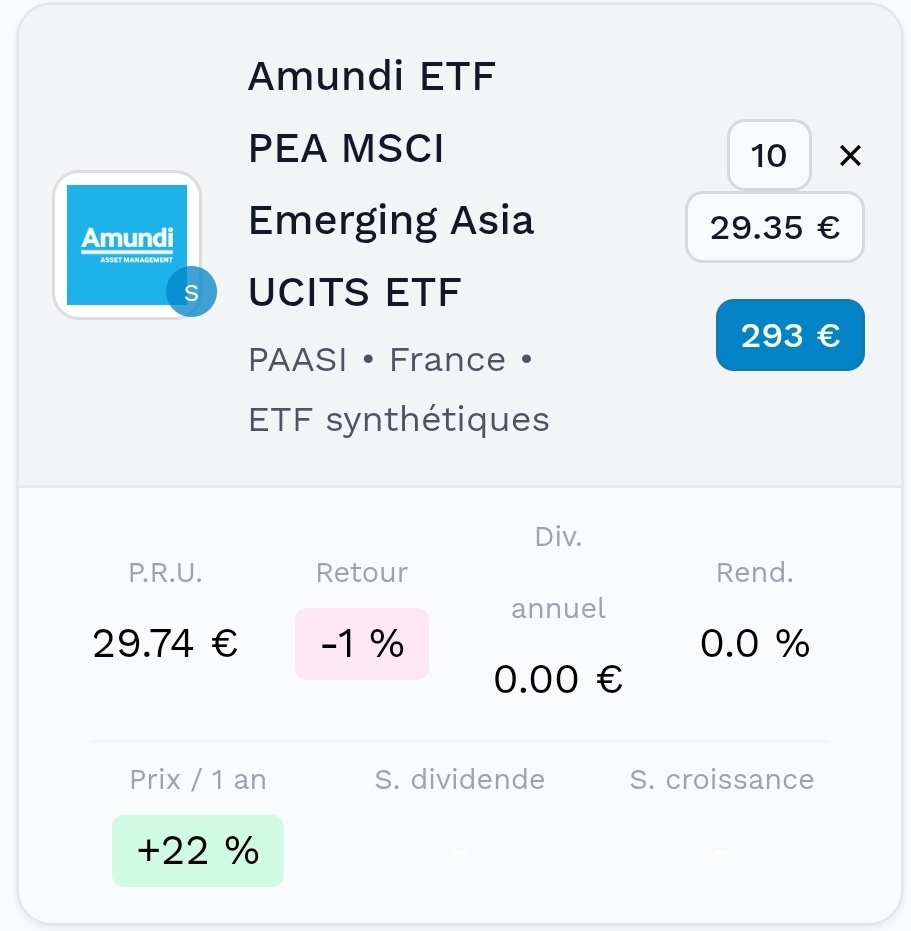Click the 29.74 € P.R.U. value
The image size is (911, 931).
pyautogui.click(x=165, y=643)
